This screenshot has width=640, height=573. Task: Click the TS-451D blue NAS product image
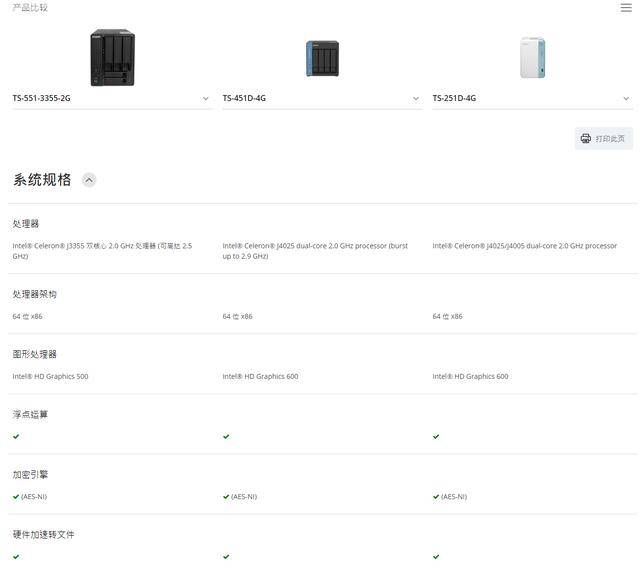click(x=322, y=58)
